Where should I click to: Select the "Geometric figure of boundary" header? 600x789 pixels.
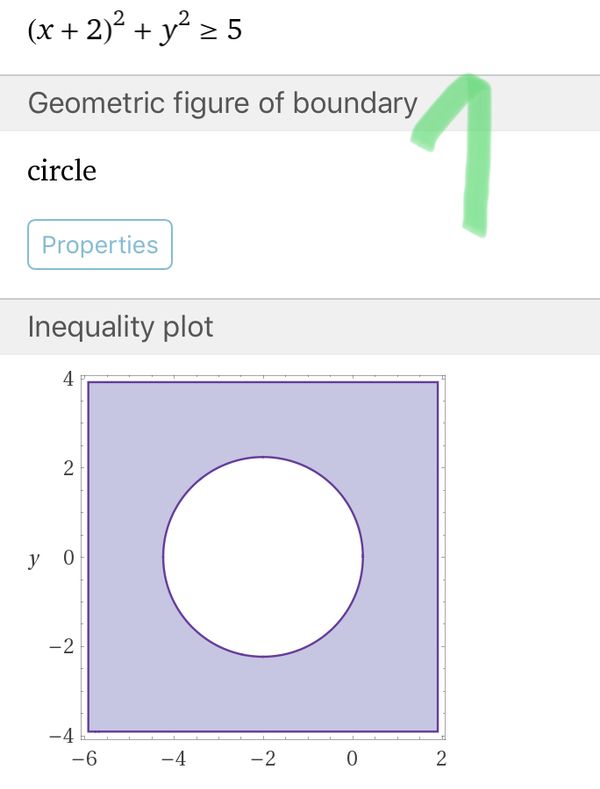(222, 103)
